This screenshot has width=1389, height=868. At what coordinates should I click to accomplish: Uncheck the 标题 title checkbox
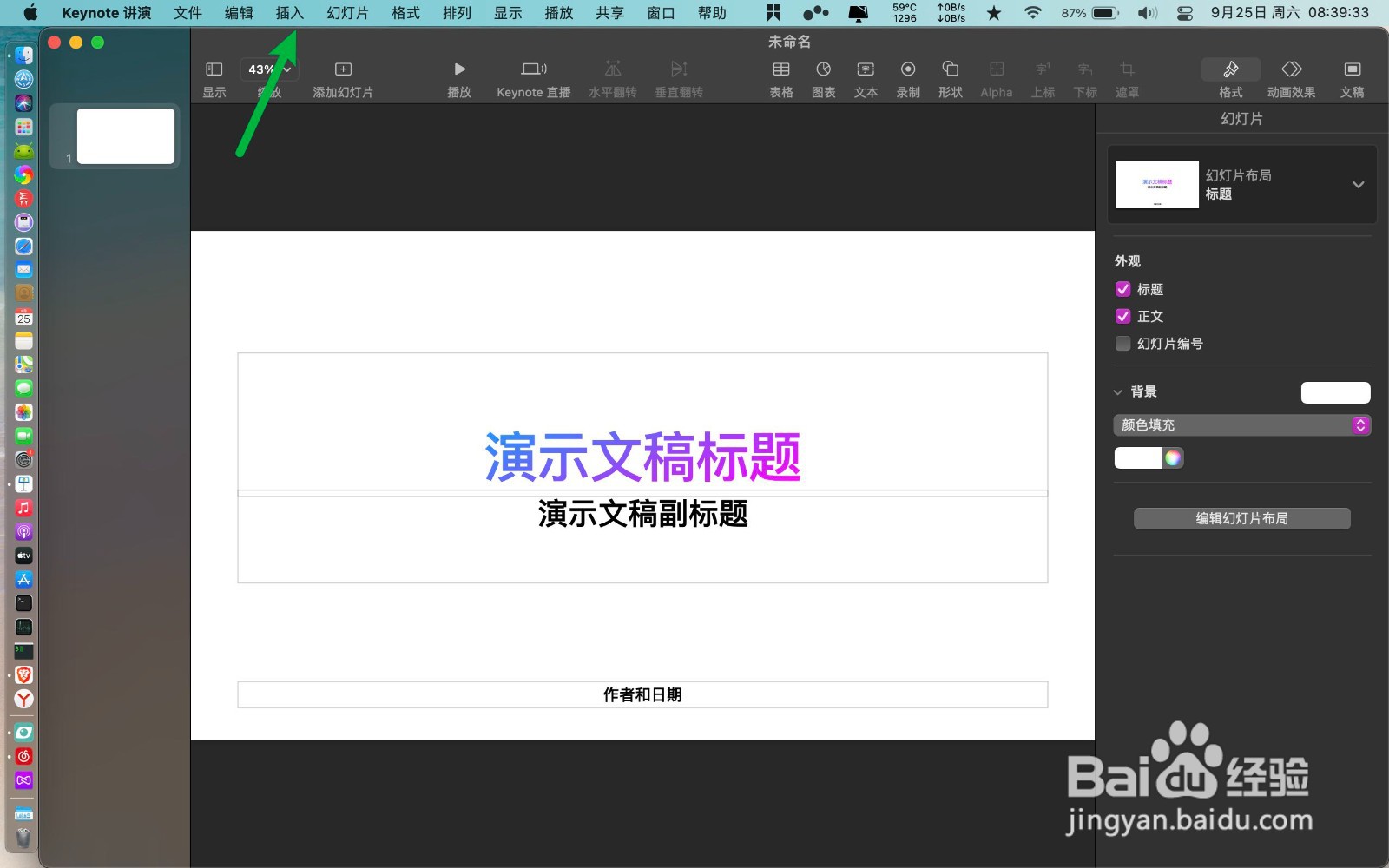click(x=1123, y=289)
